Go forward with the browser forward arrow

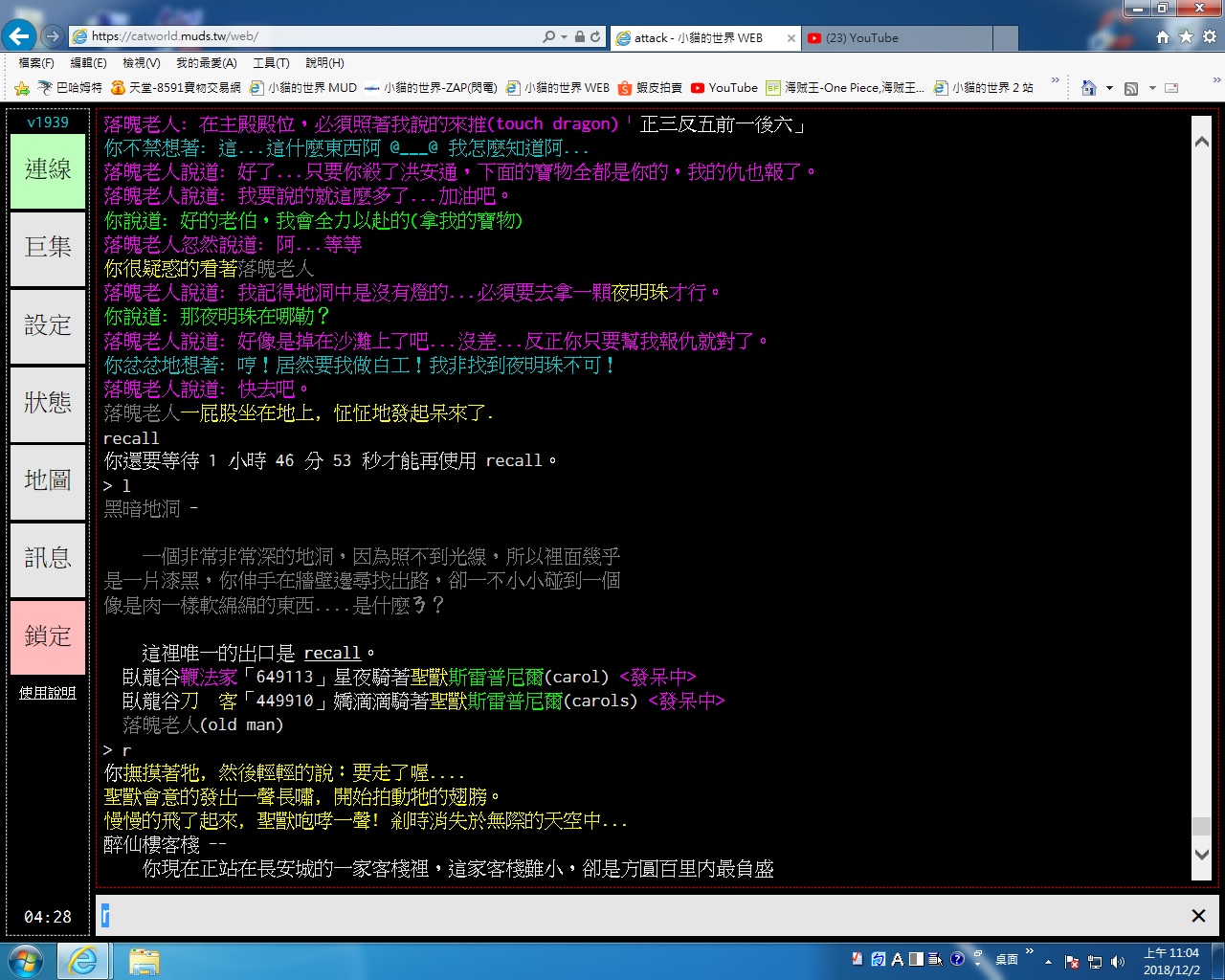53,36
